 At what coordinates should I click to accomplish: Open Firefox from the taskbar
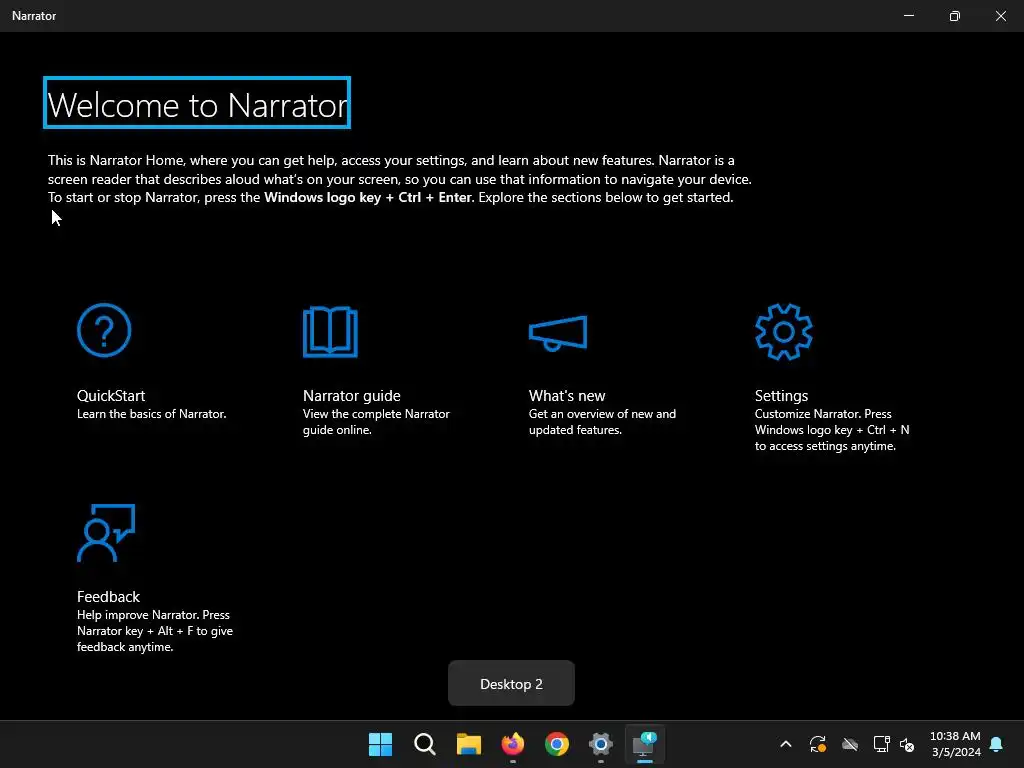pyautogui.click(x=513, y=744)
